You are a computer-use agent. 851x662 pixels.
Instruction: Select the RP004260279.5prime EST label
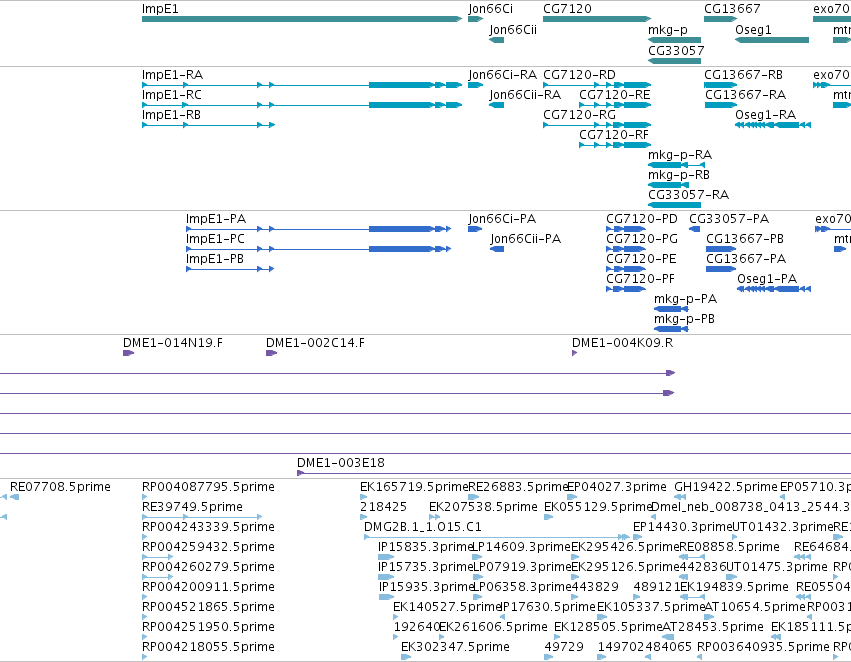pyautogui.click(x=208, y=567)
